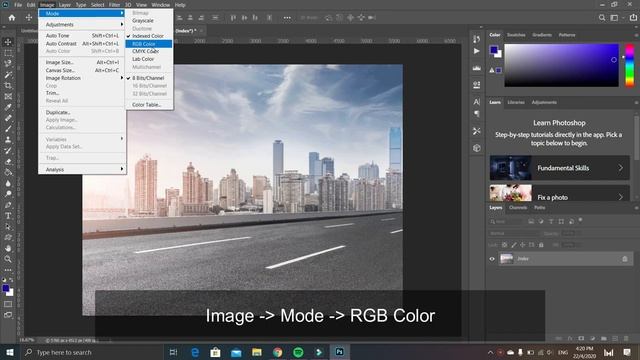Click the Share icon at top right
This screenshot has width=640, height=360.
tap(633, 18)
